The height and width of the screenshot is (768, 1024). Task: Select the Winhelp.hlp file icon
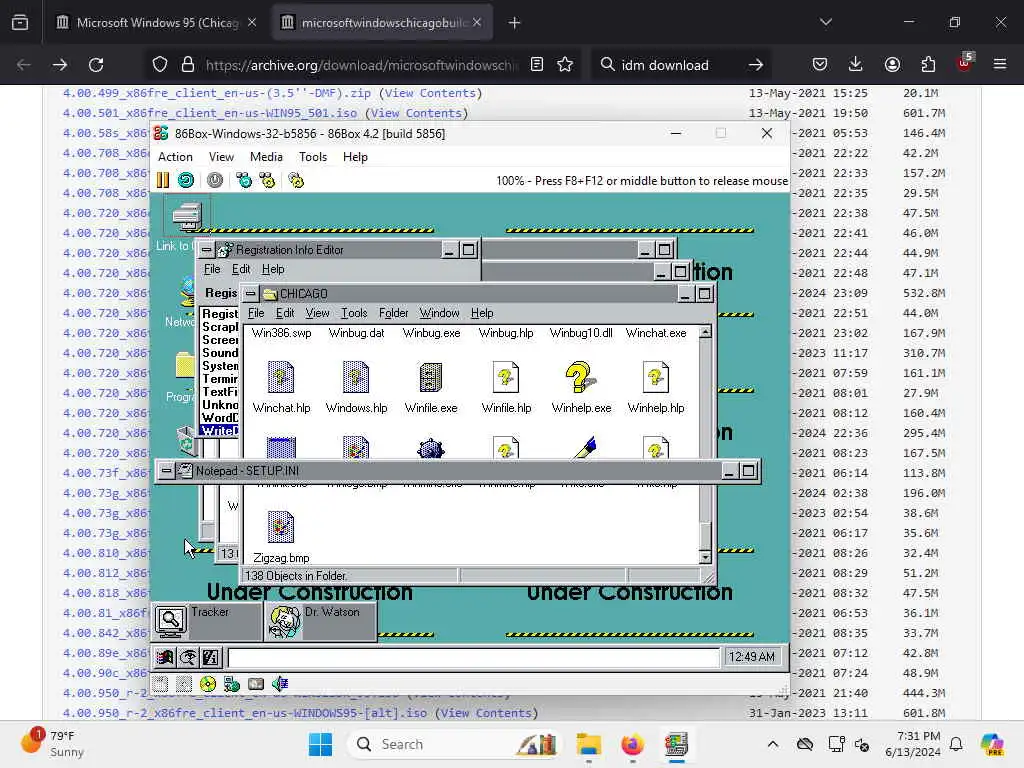656,377
